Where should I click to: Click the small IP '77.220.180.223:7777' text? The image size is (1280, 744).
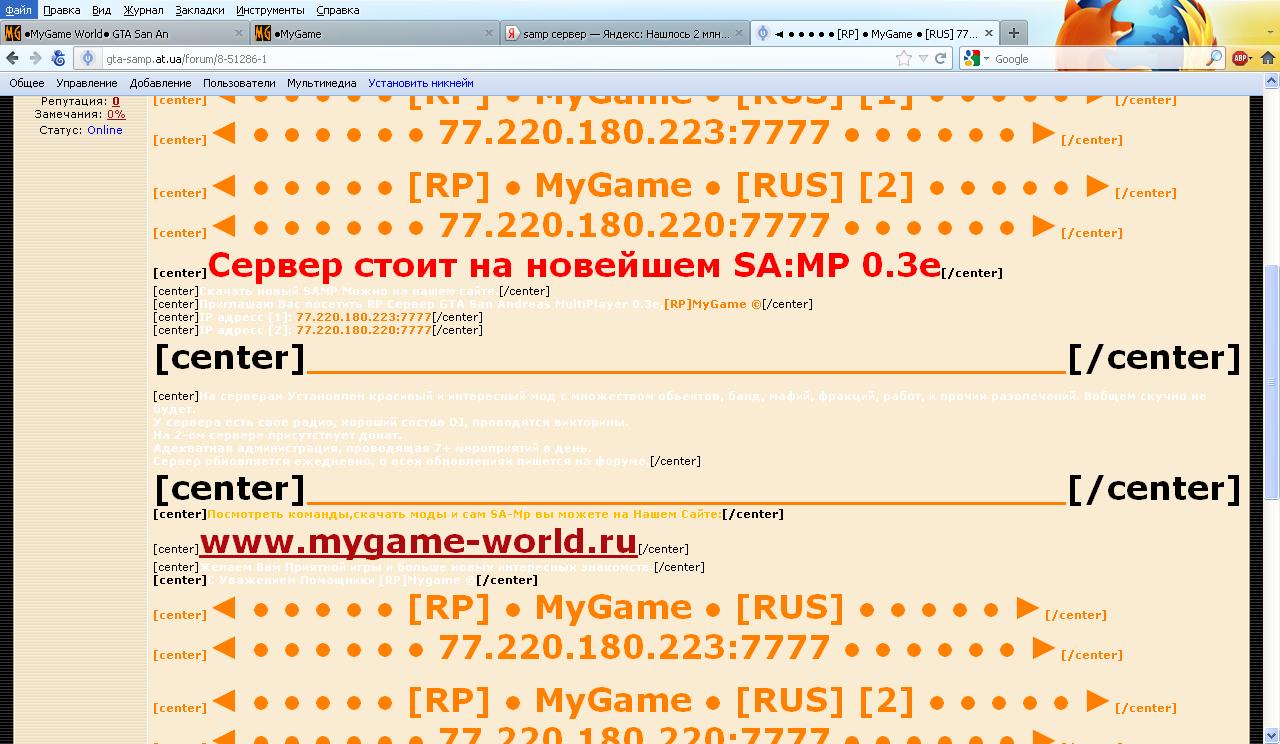click(364, 317)
